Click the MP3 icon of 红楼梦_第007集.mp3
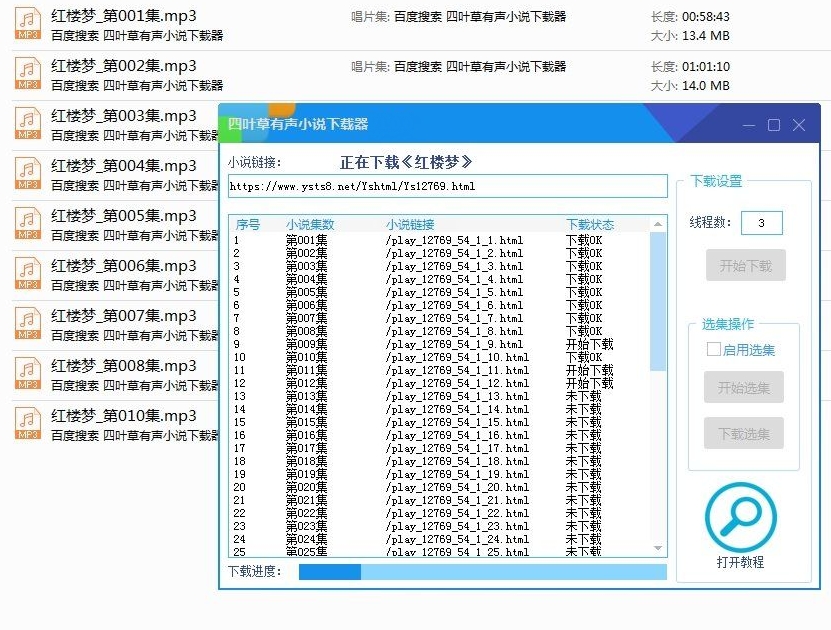This screenshot has height=630, width=831. pyautogui.click(x=28, y=323)
